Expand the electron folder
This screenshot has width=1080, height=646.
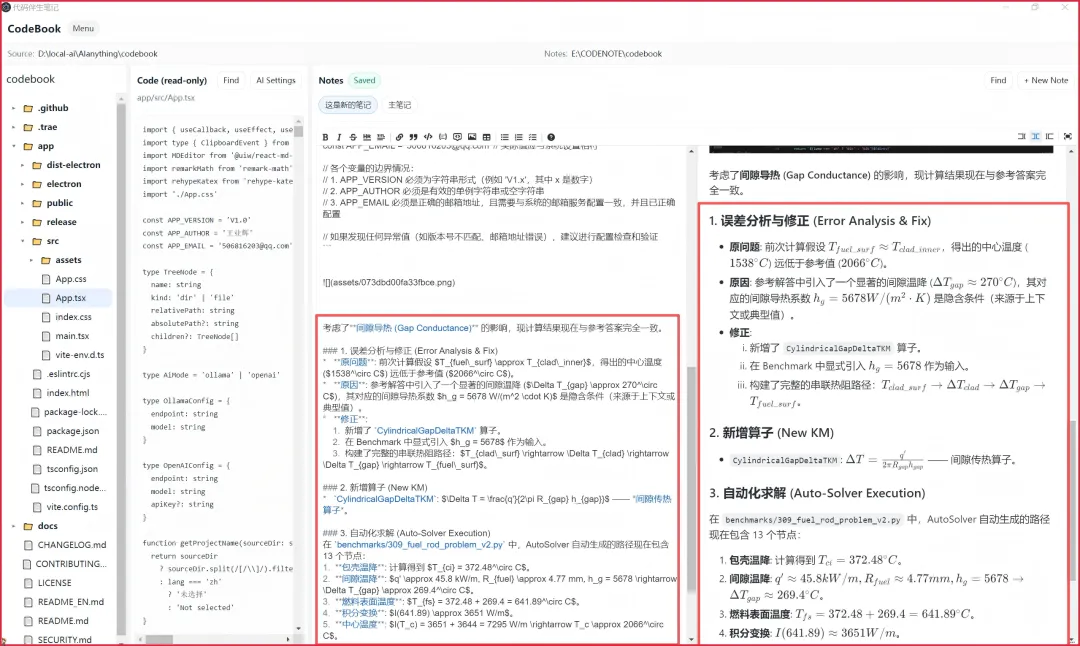[x=22, y=184]
